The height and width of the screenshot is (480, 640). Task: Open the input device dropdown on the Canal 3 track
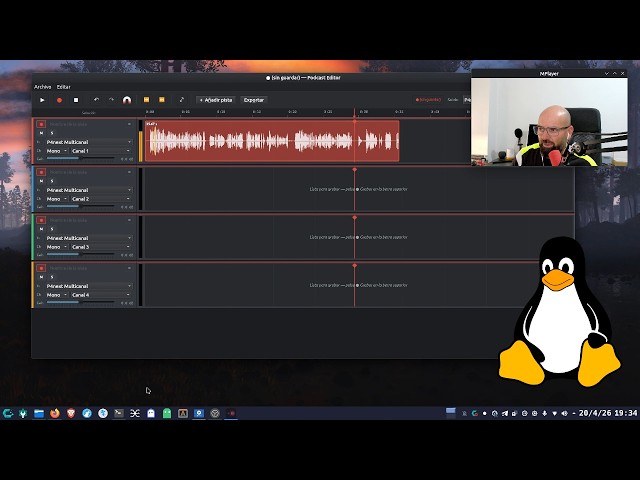tap(89, 238)
